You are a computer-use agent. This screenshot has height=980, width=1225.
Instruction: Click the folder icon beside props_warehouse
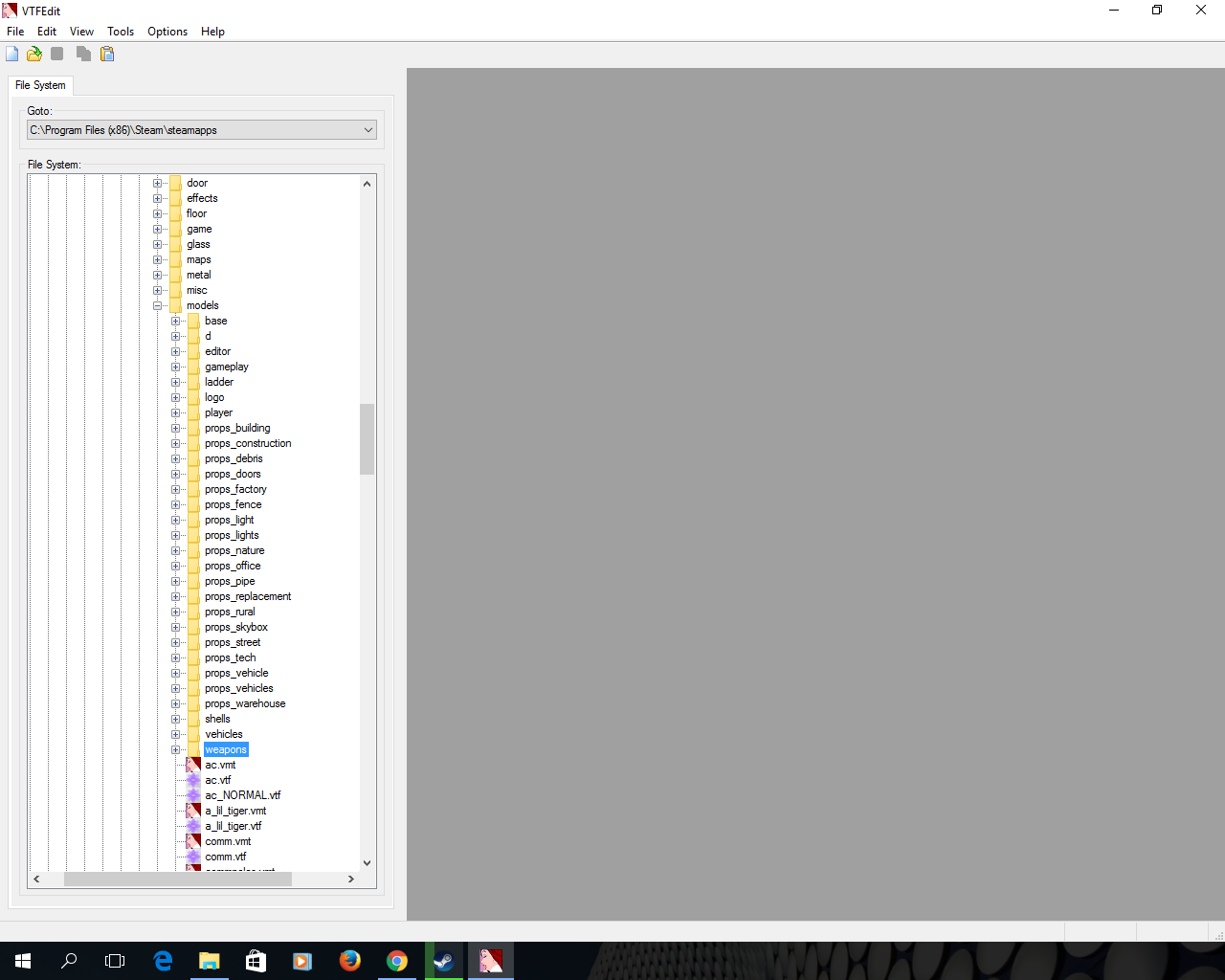tap(193, 703)
